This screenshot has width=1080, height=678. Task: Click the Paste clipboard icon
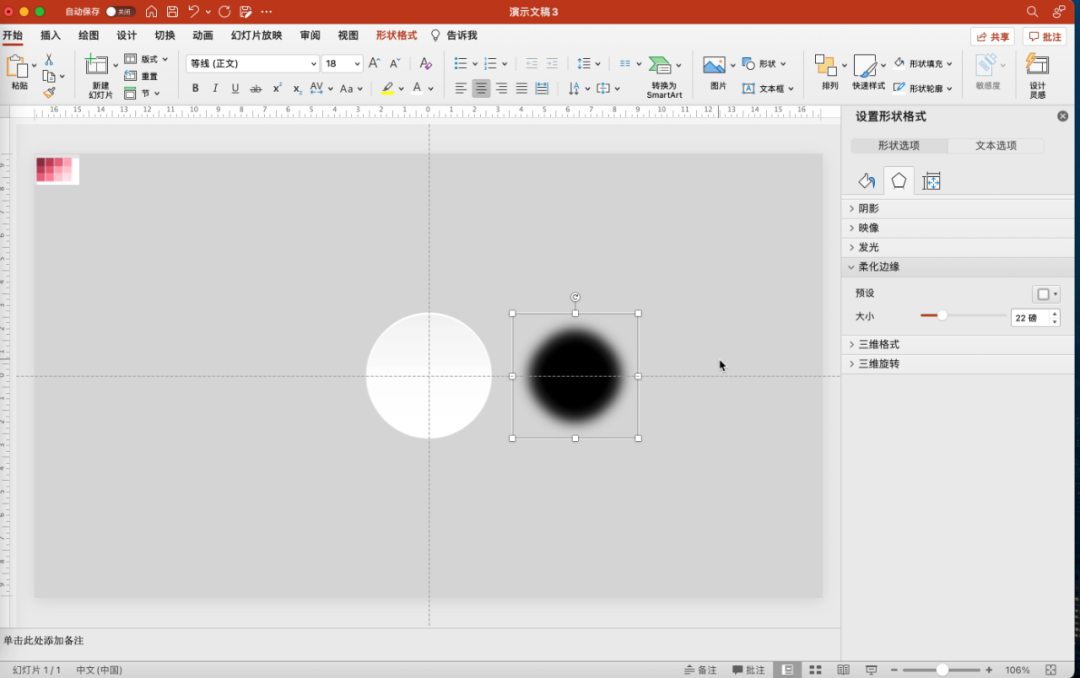(x=17, y=67)
